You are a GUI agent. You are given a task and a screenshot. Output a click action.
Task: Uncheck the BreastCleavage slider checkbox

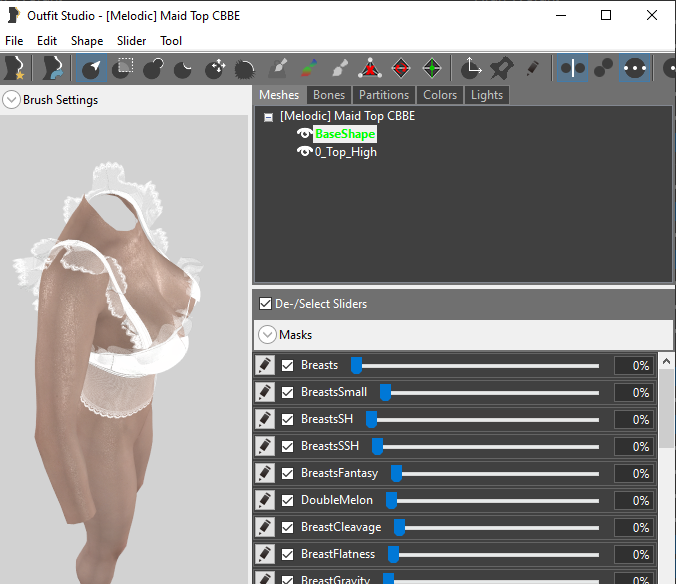point(288,528)
